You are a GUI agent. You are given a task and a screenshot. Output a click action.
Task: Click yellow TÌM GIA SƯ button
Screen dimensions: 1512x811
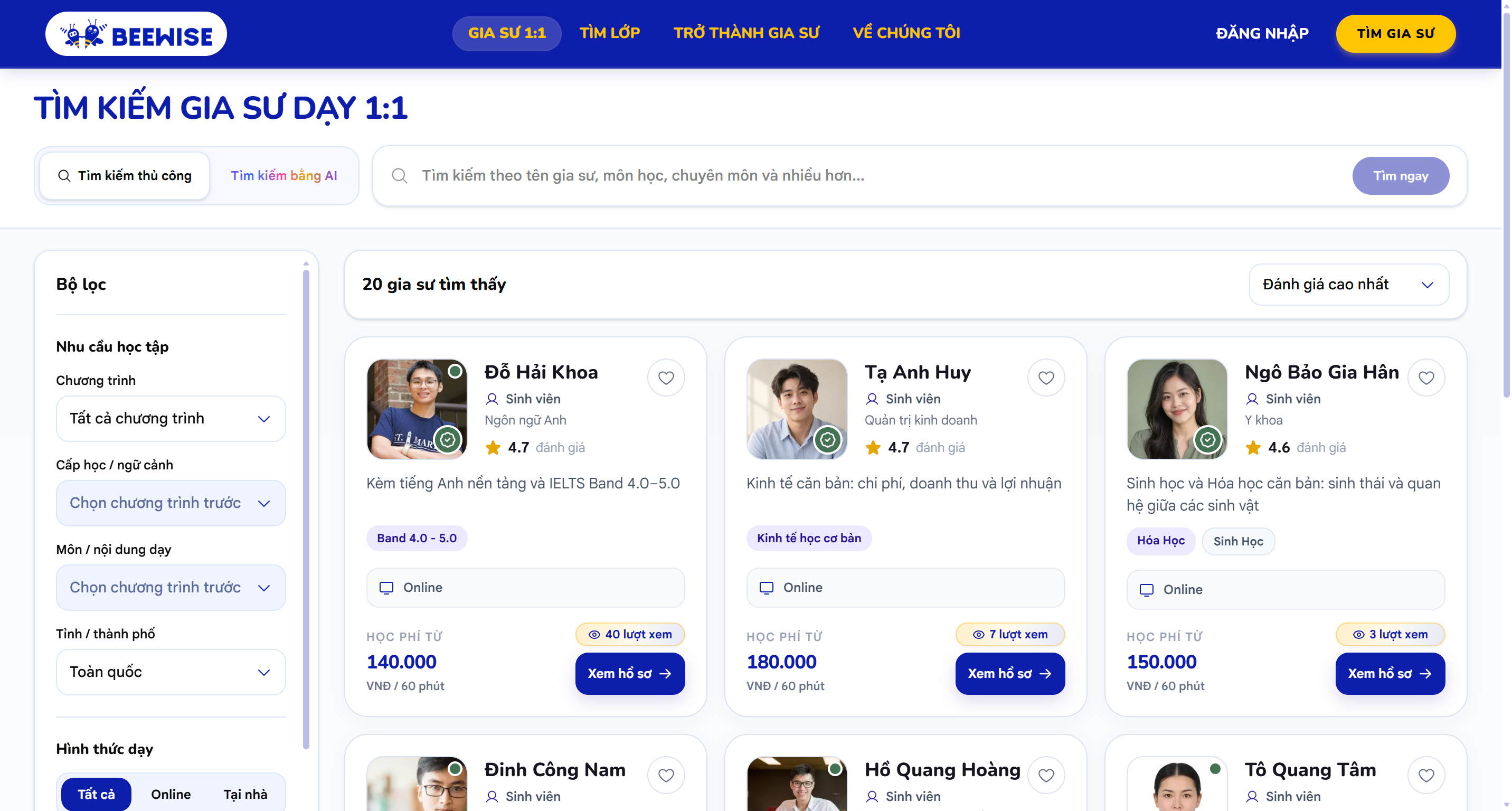click(x=1395, y=33)
